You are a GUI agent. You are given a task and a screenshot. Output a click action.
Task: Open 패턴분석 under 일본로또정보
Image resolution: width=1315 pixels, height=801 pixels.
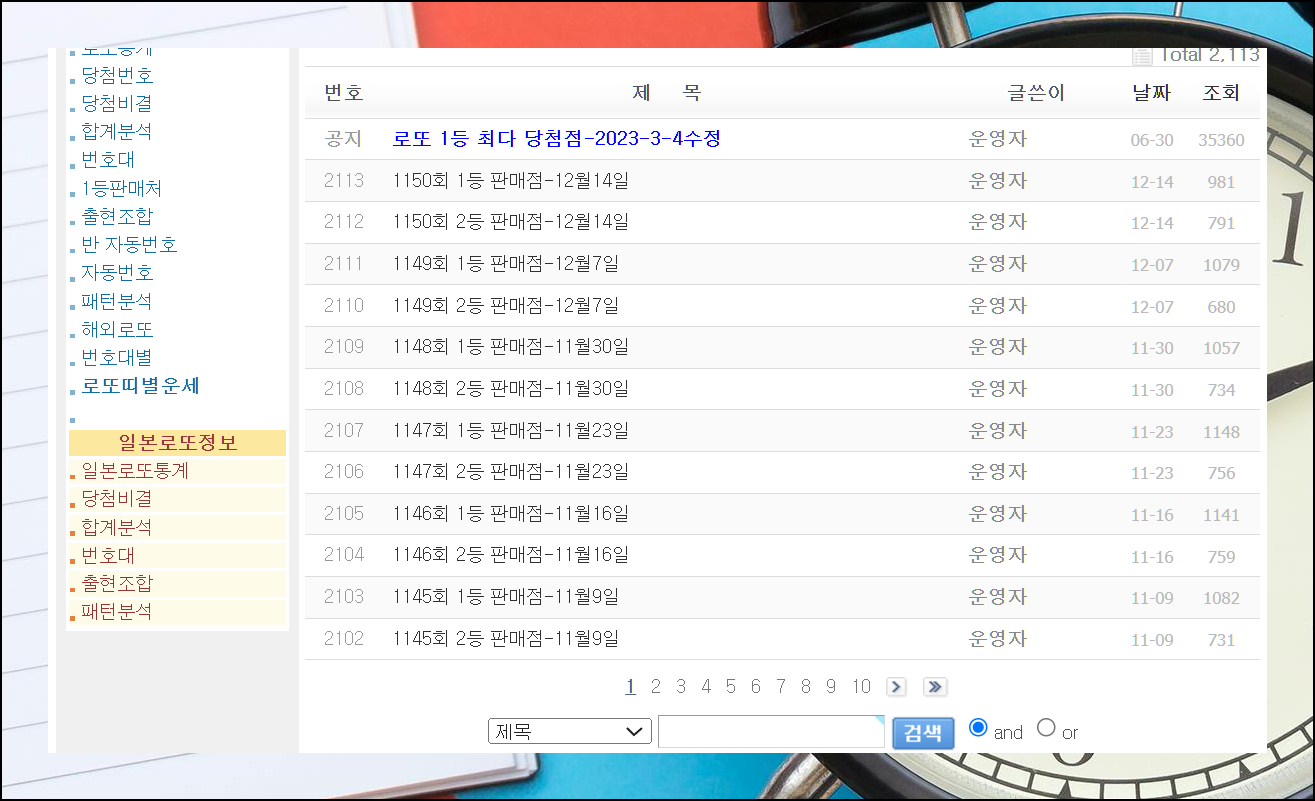click(117, 611)
